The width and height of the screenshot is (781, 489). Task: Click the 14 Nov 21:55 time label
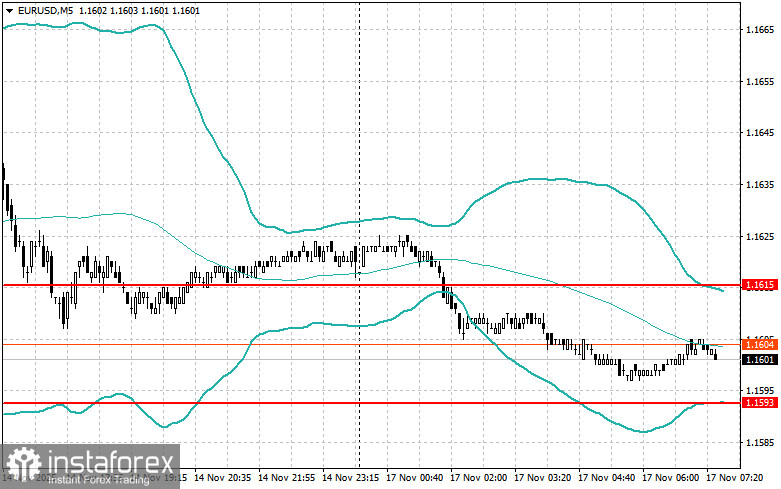click(287, 478)
